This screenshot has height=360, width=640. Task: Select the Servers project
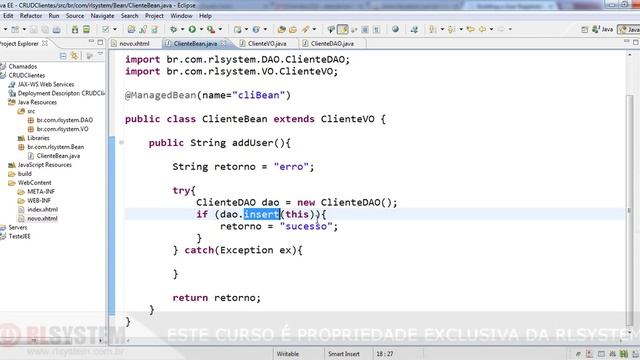tap(18, 227)
